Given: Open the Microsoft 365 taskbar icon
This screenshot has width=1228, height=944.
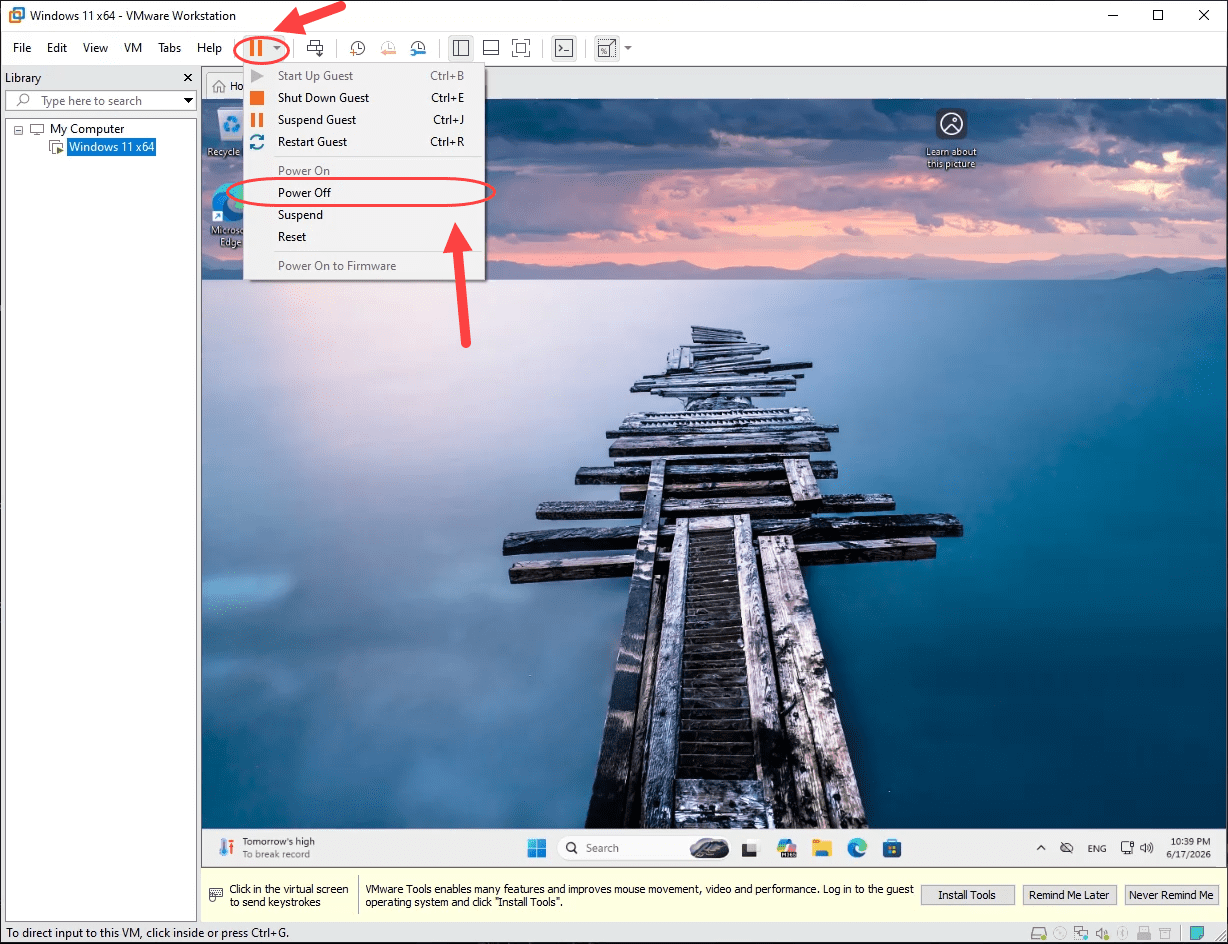Looking at the screenshot, I should 786,848.
